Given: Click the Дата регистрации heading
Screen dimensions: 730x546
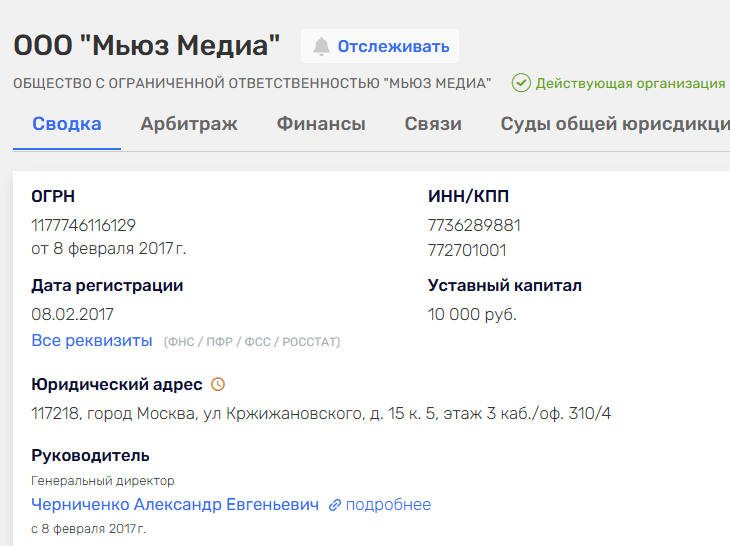Looking at the screenshot, I should pos(107,286).
